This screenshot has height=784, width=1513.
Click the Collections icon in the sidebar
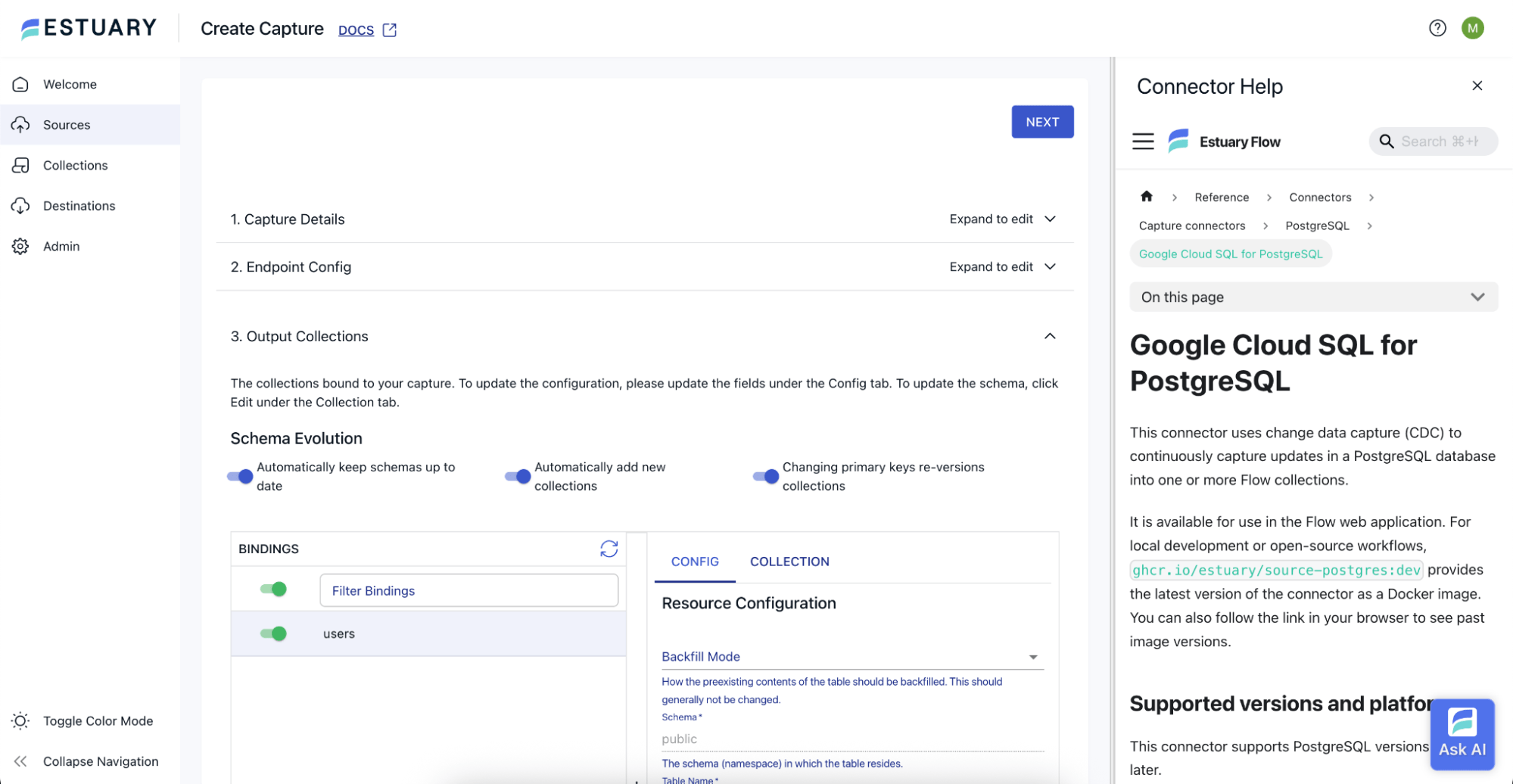click(x=20, y=165)
